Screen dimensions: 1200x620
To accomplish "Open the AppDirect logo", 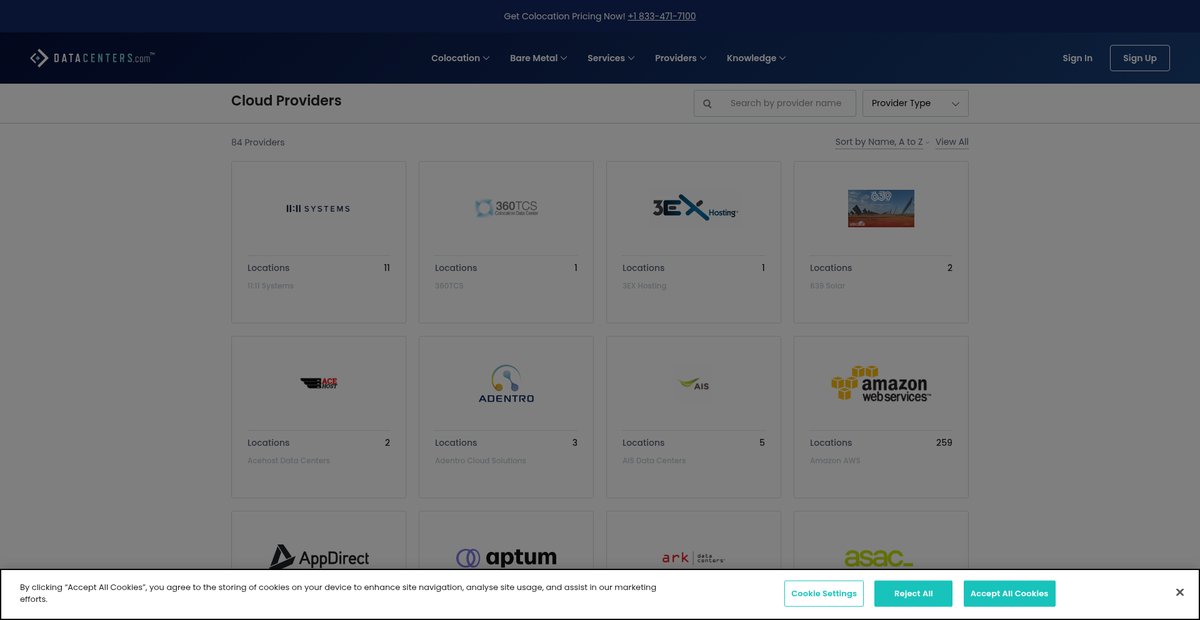I will tap(319, 557).
